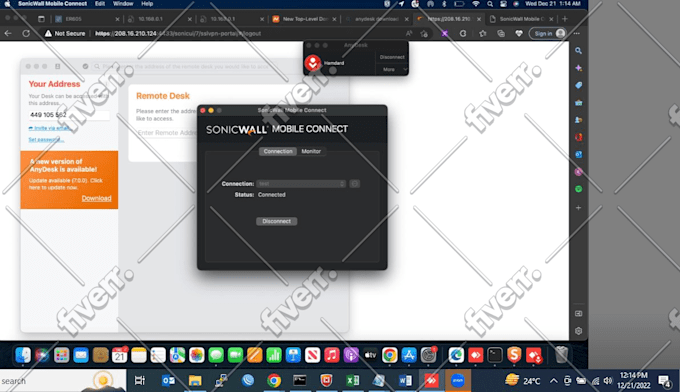The height and width of the screenshot is (392, 680).
Task: Go back in the browser
Action: click(x=8, y=33)
